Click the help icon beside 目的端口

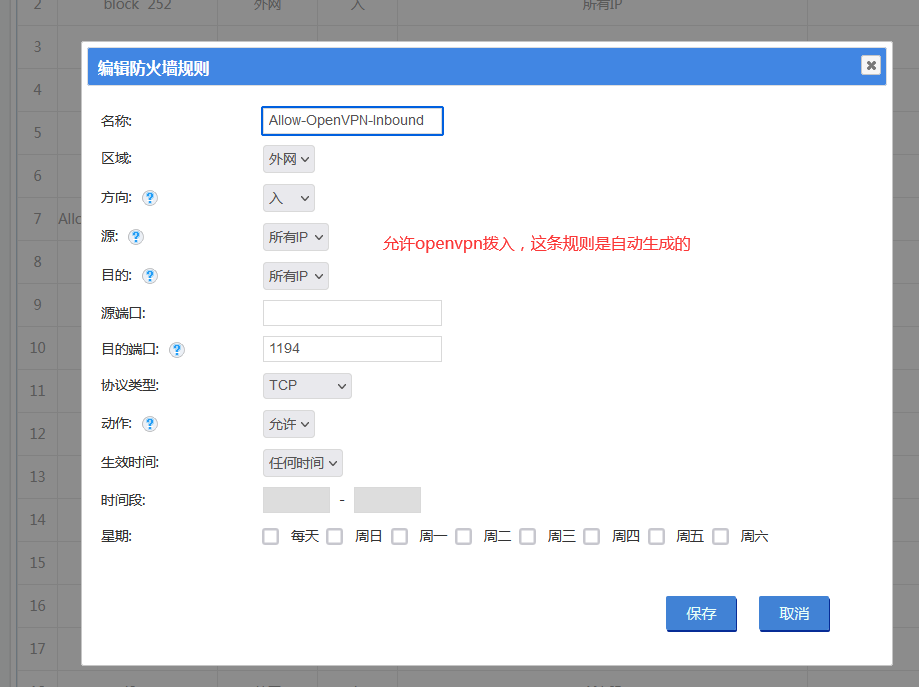[x=177, y=350]
